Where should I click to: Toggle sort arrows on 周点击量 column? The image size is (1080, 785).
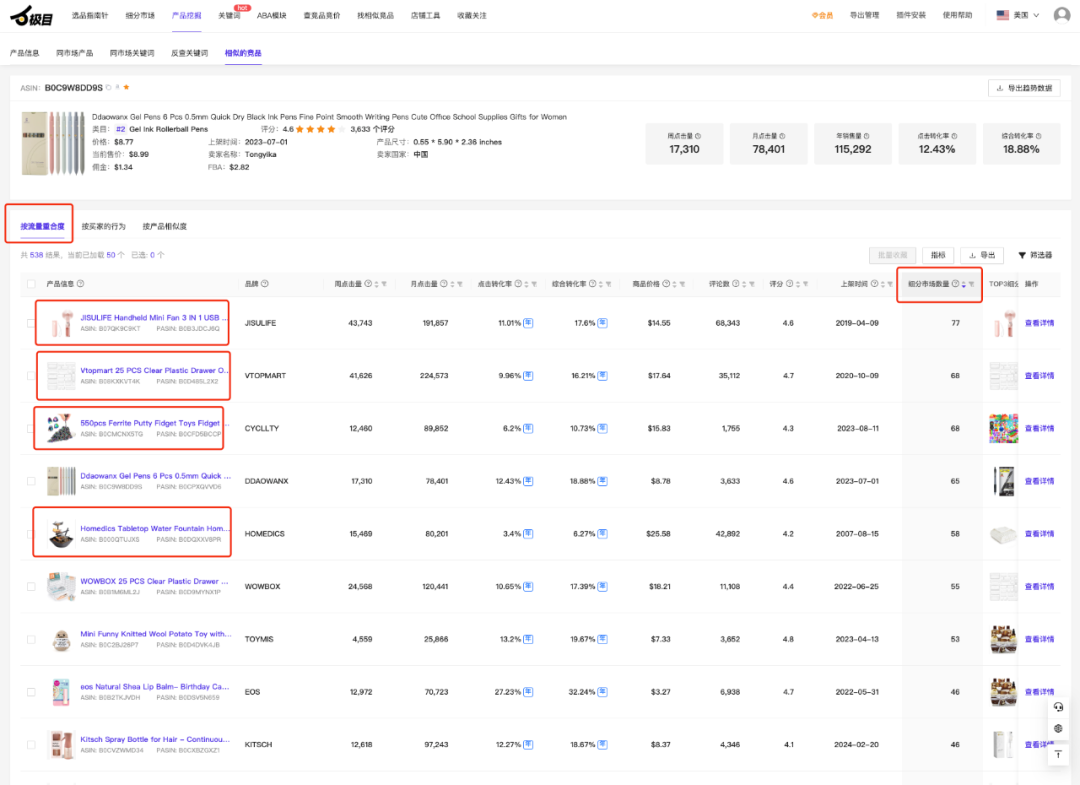[x=377, y=284]
